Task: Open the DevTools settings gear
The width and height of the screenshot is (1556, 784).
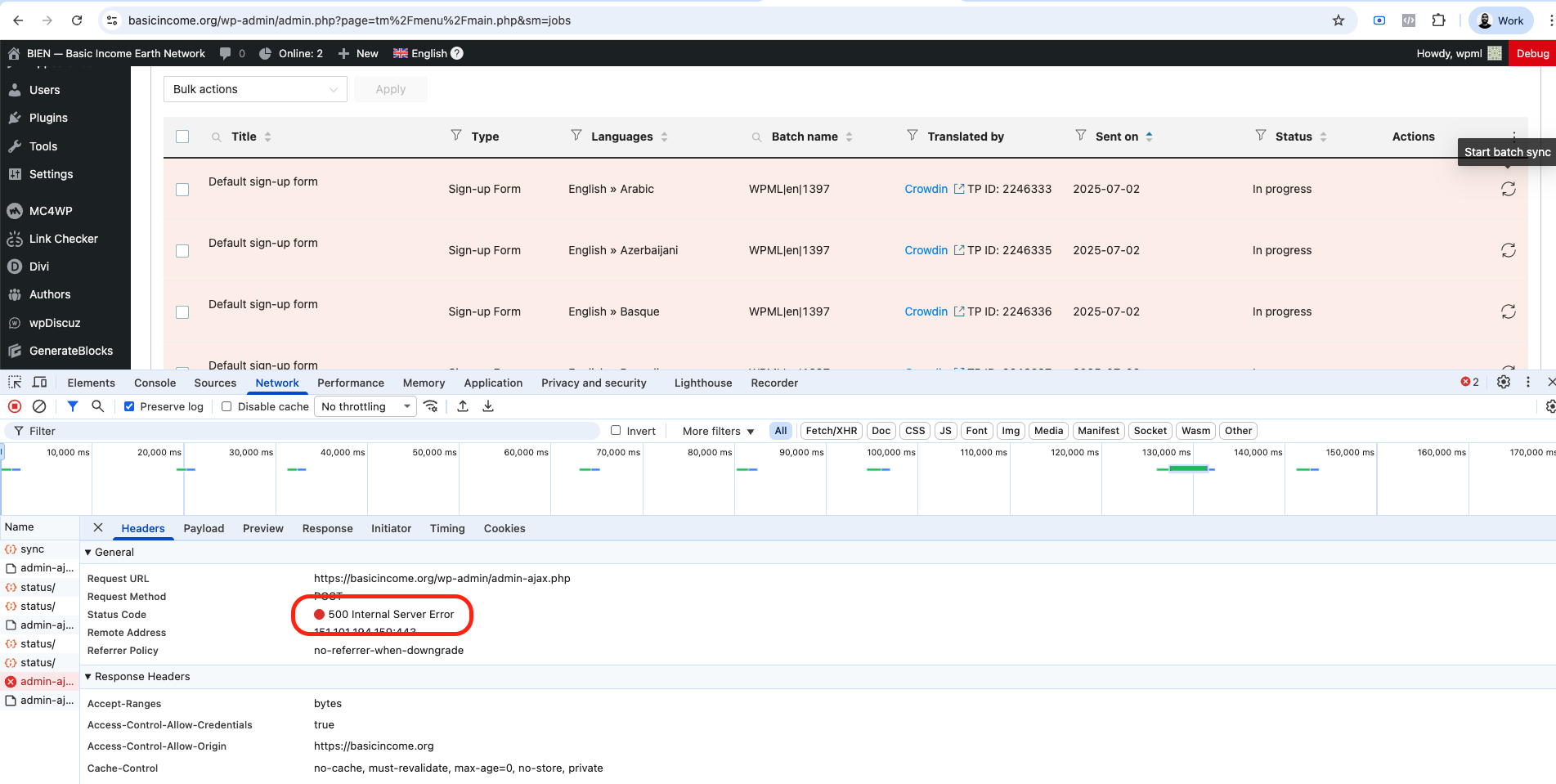Action: [x=1503, y=382]
